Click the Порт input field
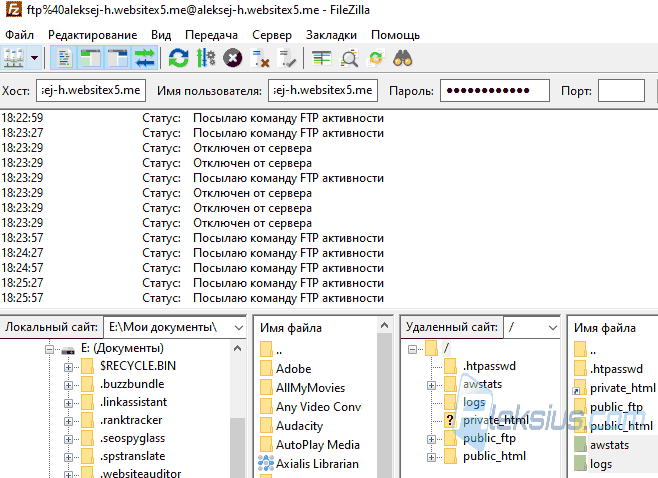Viewport: 658px width, 478px height. (621, 90)
